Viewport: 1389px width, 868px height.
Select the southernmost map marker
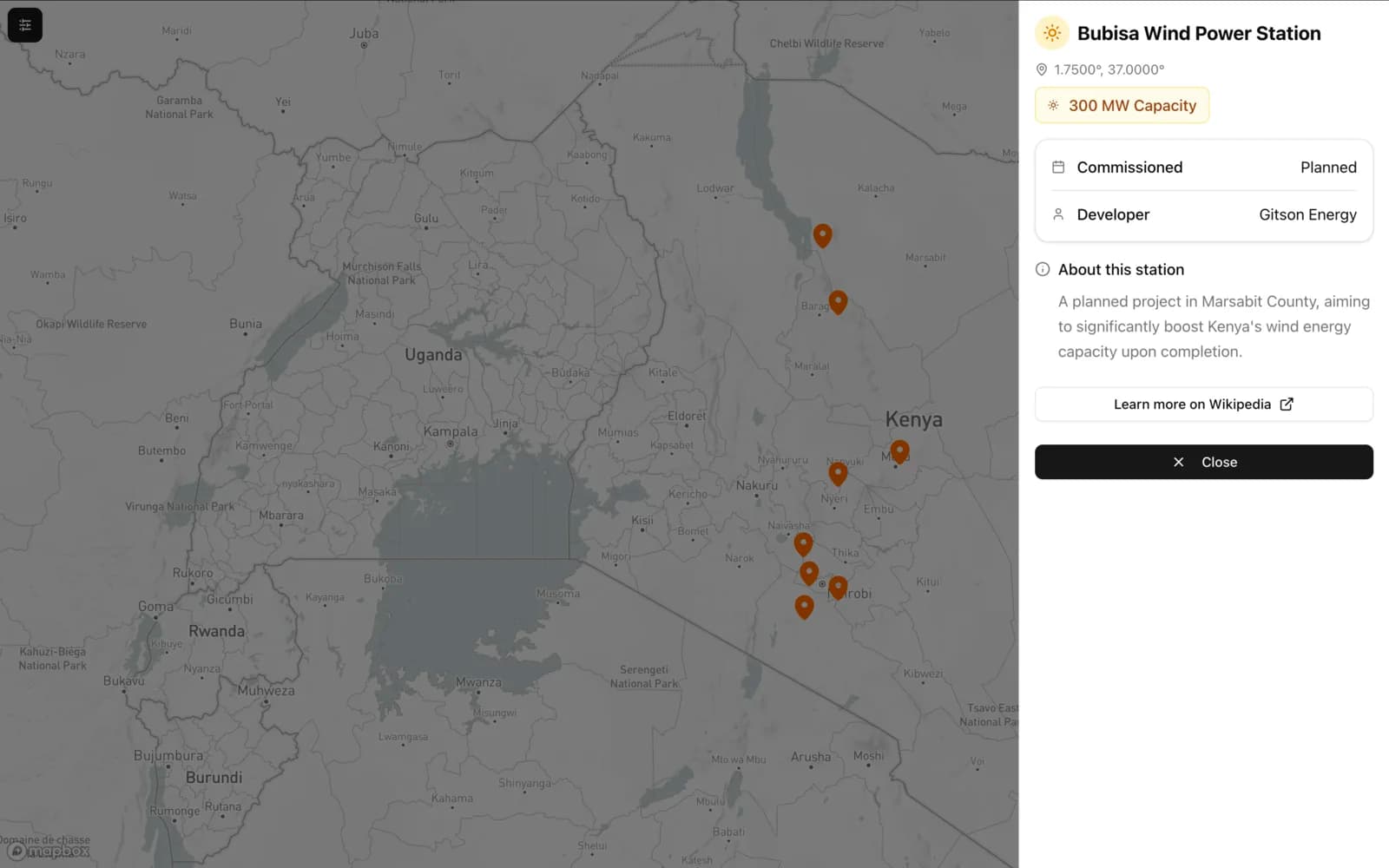804,607
